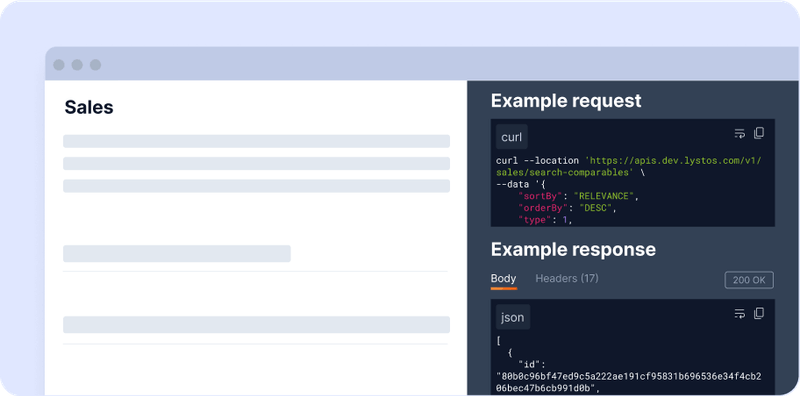Click the first window control dot
The width and height of the screenshot is (800, 396).
point(59,65)
